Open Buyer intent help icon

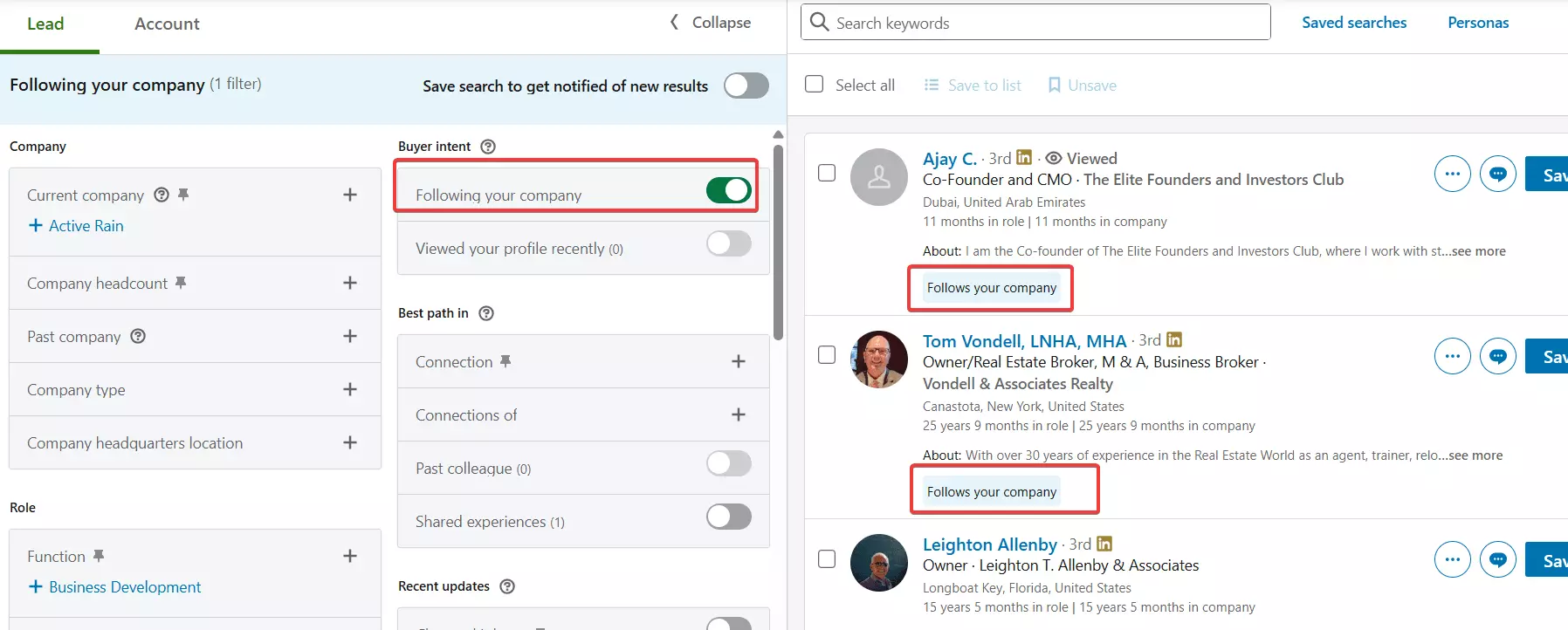pos(488,147)
